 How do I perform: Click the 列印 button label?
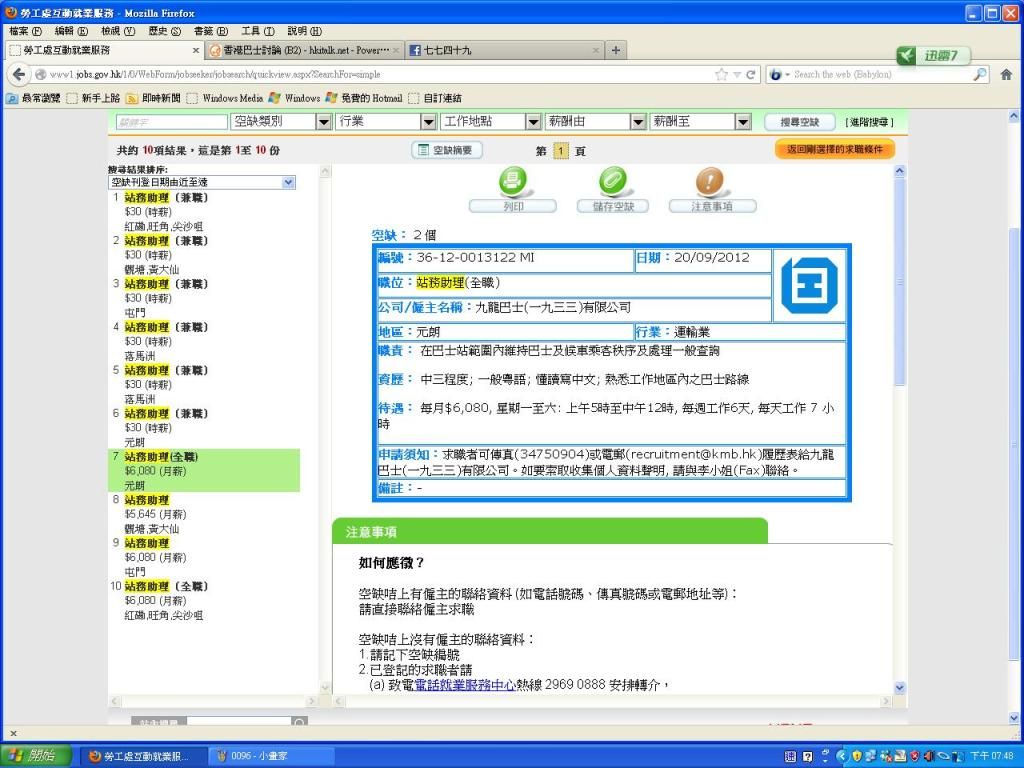pyautogui.click(x=513, y=206)
